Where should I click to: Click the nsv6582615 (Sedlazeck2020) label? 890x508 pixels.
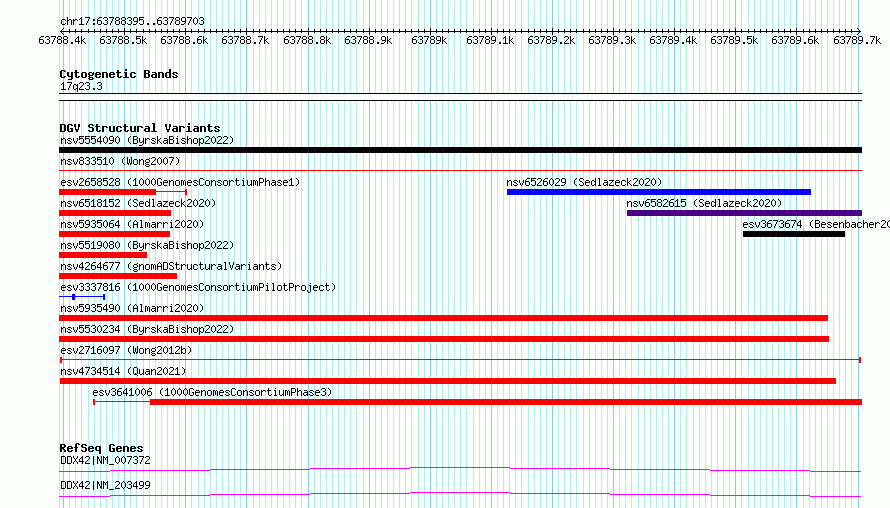704,203
